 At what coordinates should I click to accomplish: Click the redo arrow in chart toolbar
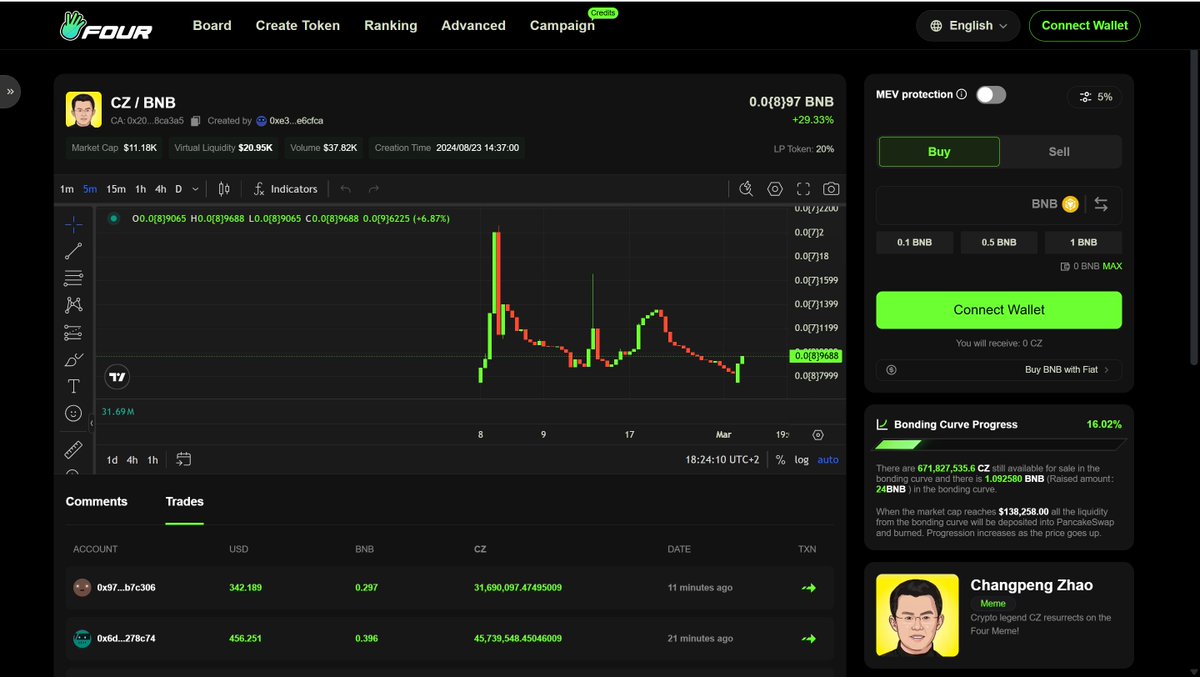374,189
